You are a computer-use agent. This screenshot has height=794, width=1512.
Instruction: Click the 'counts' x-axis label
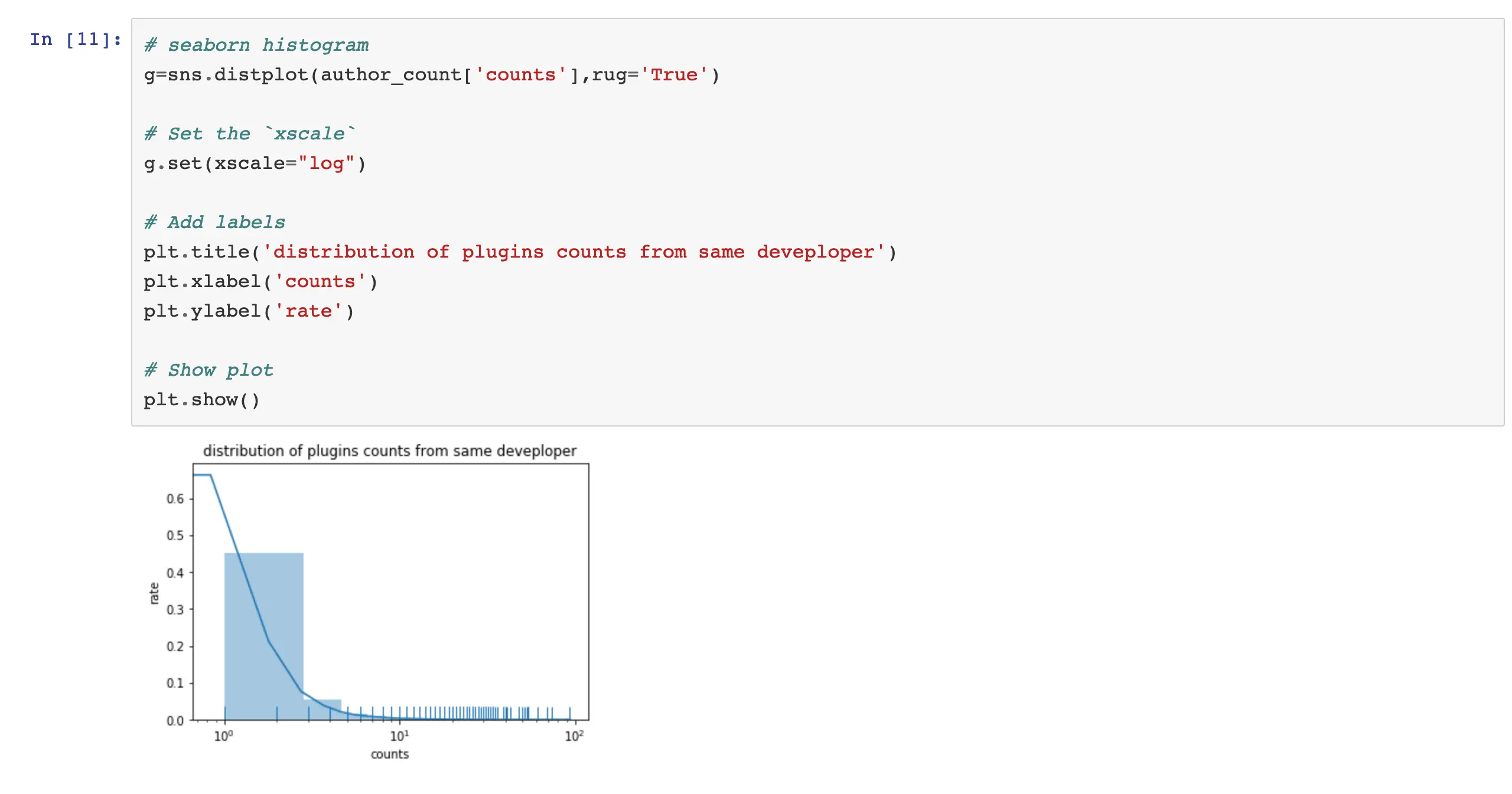pyautogui.click(x=389, y=754)
